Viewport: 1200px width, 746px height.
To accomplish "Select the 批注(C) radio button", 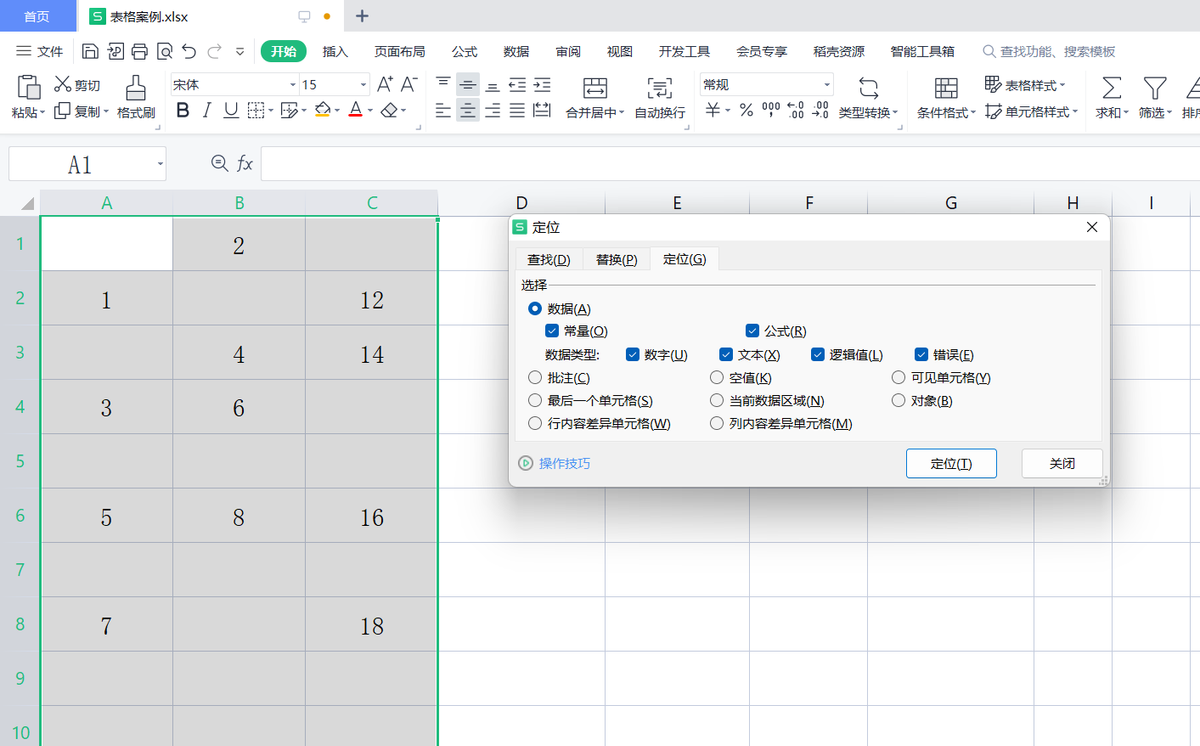I will (x=535, y=378).
